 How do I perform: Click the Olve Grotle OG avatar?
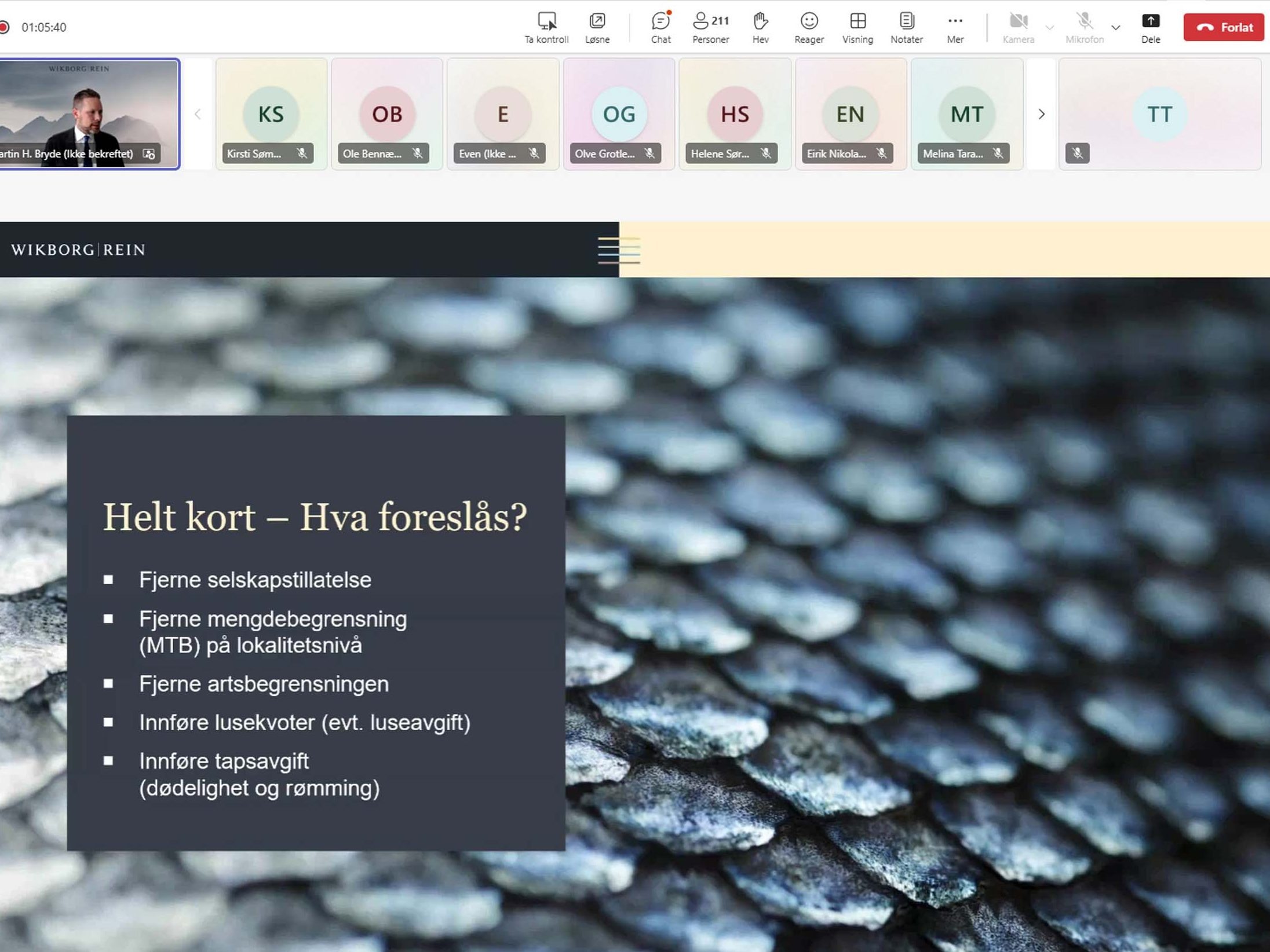[x=619, y=114]
